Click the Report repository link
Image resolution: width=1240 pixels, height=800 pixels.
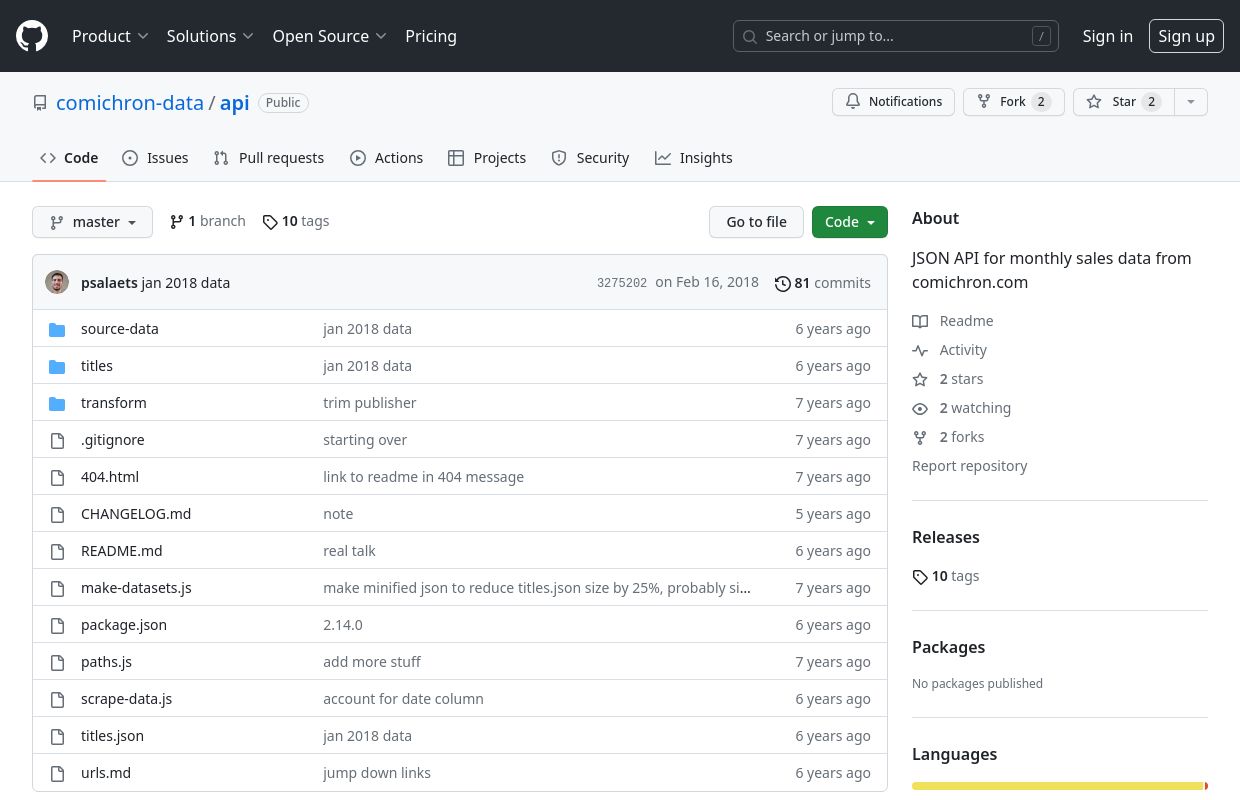[x=970, y=466]
